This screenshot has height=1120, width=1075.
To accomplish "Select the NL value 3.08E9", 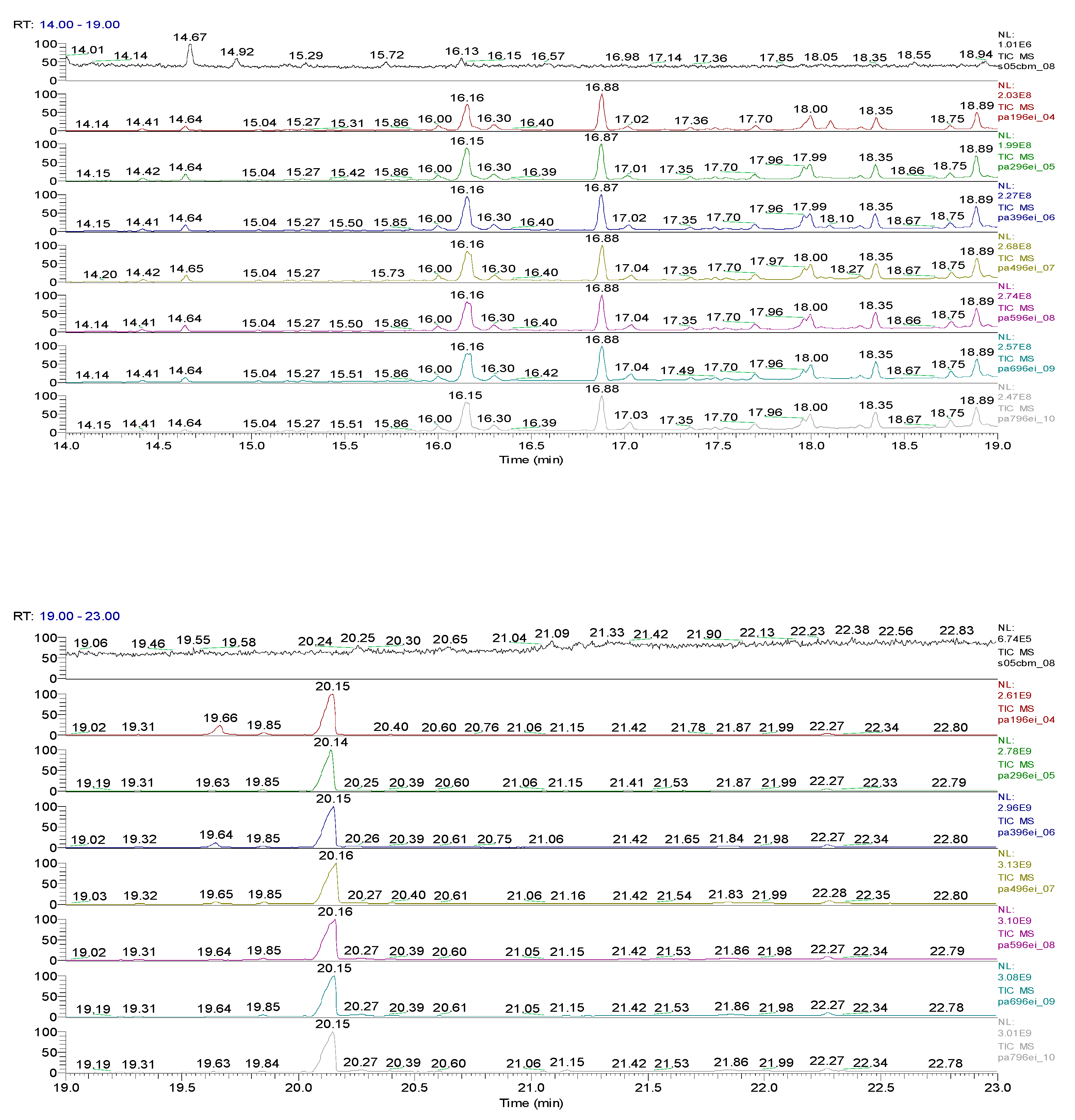I will pyautogui.click(x=1014, y=977).
